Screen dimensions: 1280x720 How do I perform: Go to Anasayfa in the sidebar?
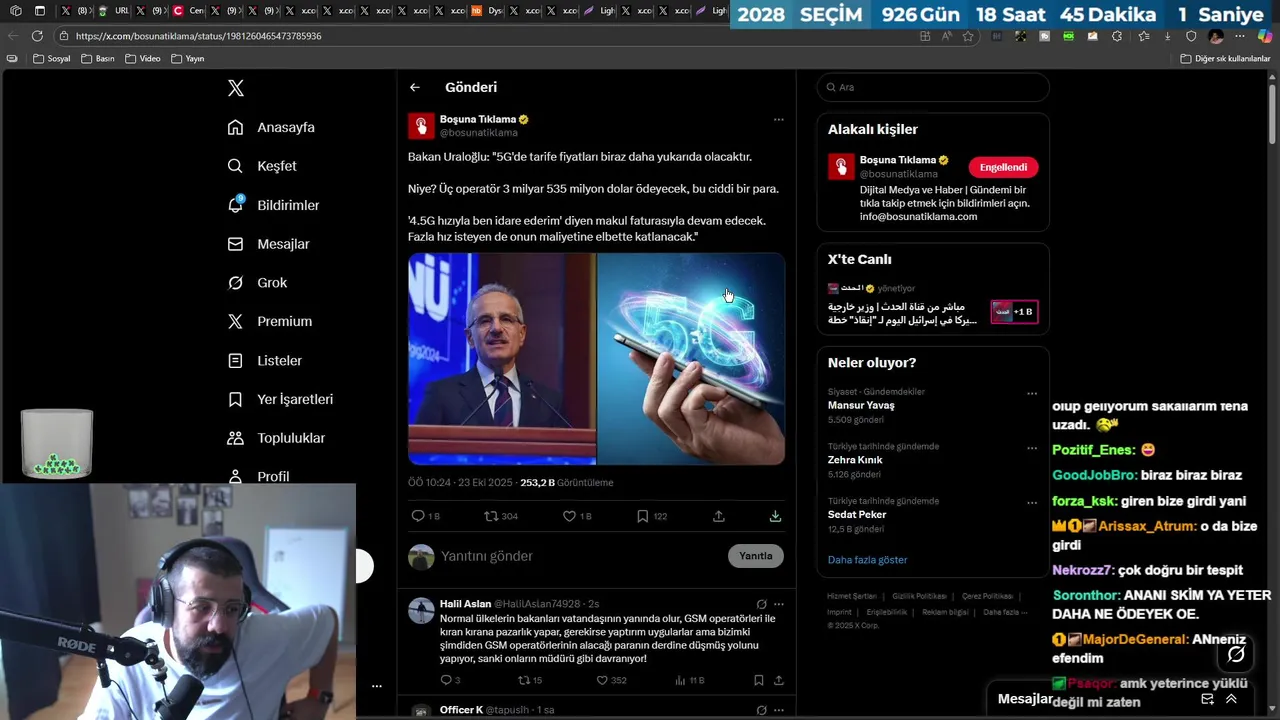click(271, 127)
